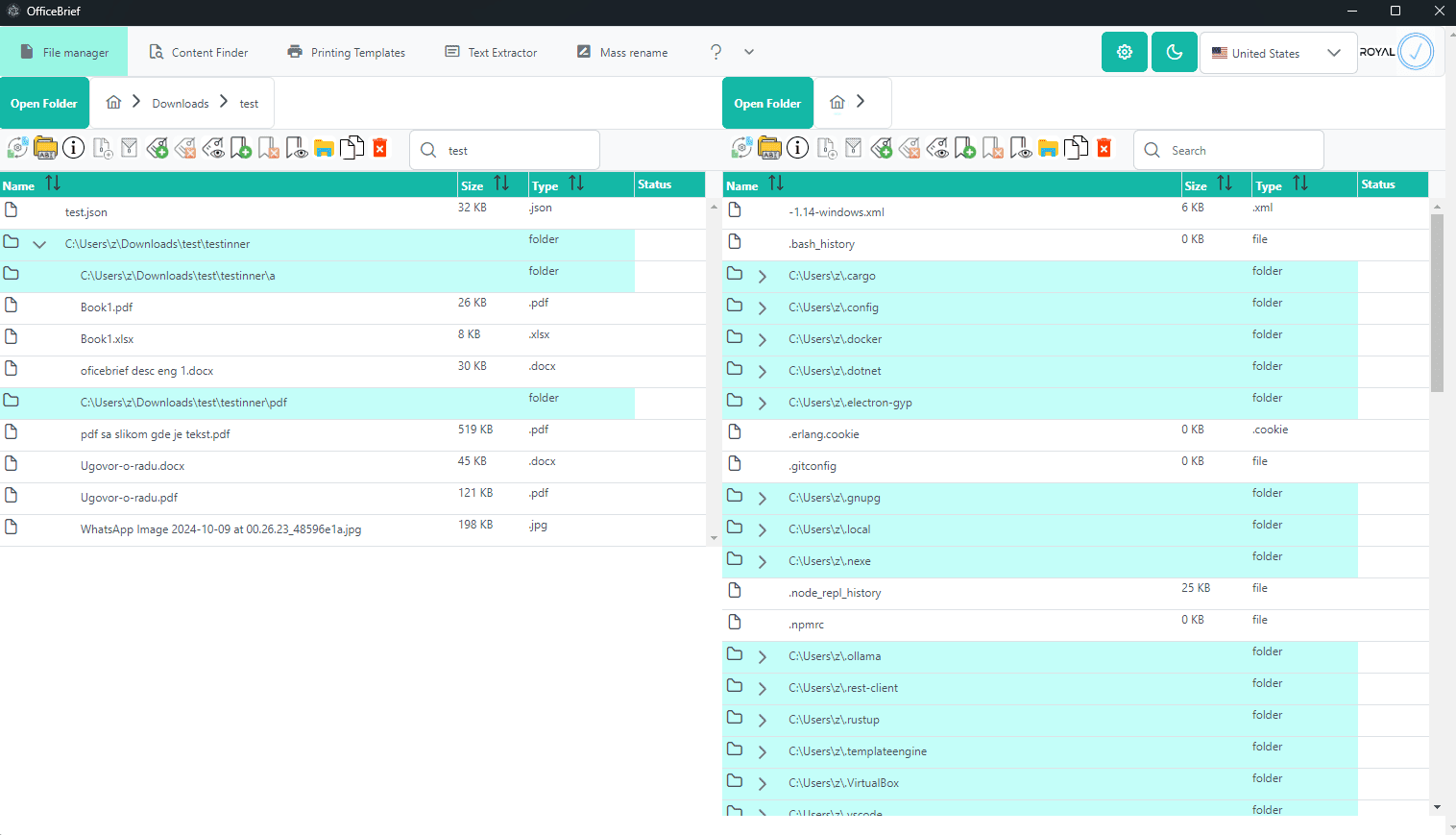Image resolution: width=1456 pixels, height=835 pixels.
Task: Click the left pane scrollbar down arrow
Action: (x=714, y=538)
